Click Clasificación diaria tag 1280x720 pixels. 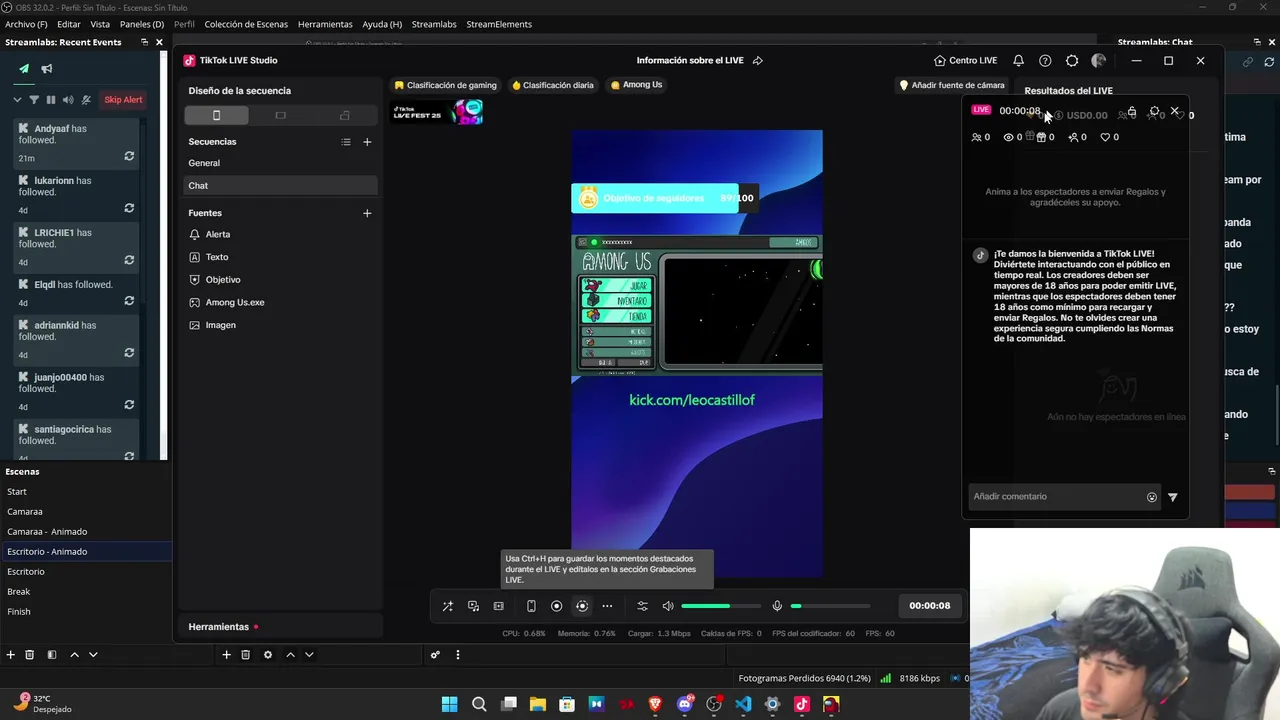553,85
